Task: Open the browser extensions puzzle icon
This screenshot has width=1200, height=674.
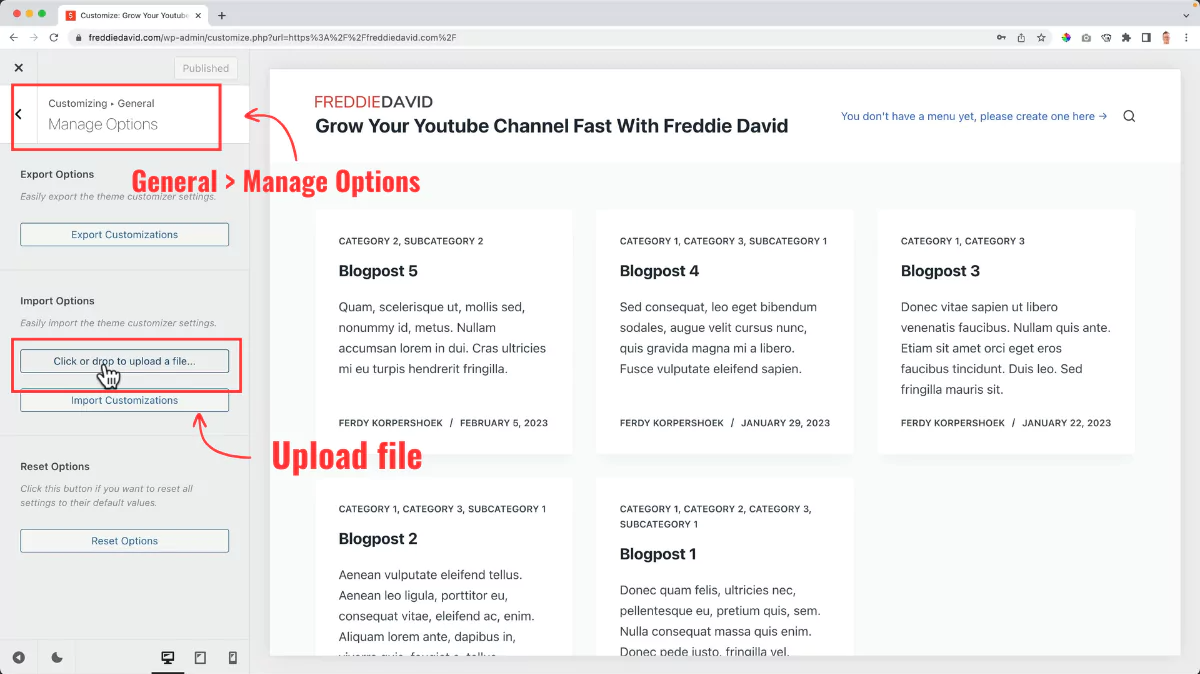Action: 1124,36
